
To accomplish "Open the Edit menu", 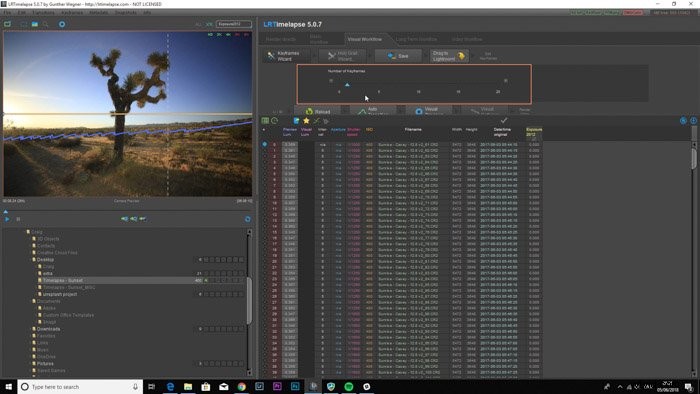I will click(22, 12).
